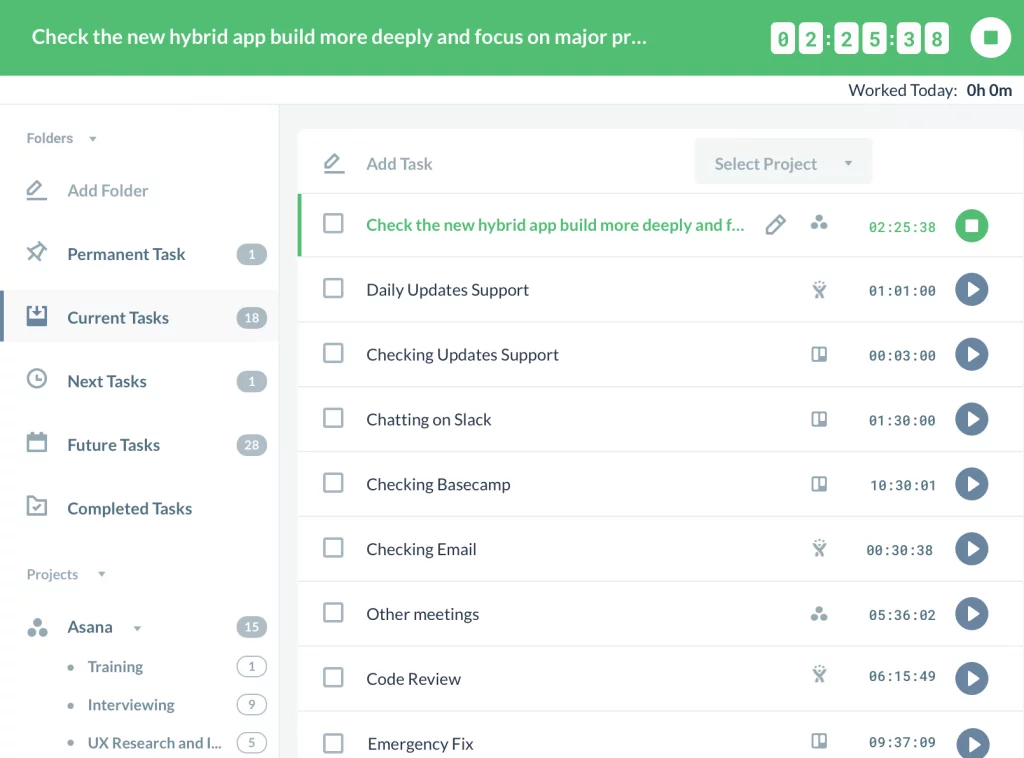
Task: Open the Permanent Task folder
Action: [x=126, y=254]
